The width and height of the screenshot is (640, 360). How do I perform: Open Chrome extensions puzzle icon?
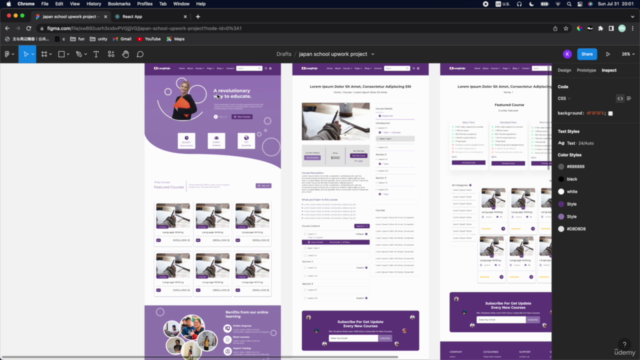tap(600, 29)
